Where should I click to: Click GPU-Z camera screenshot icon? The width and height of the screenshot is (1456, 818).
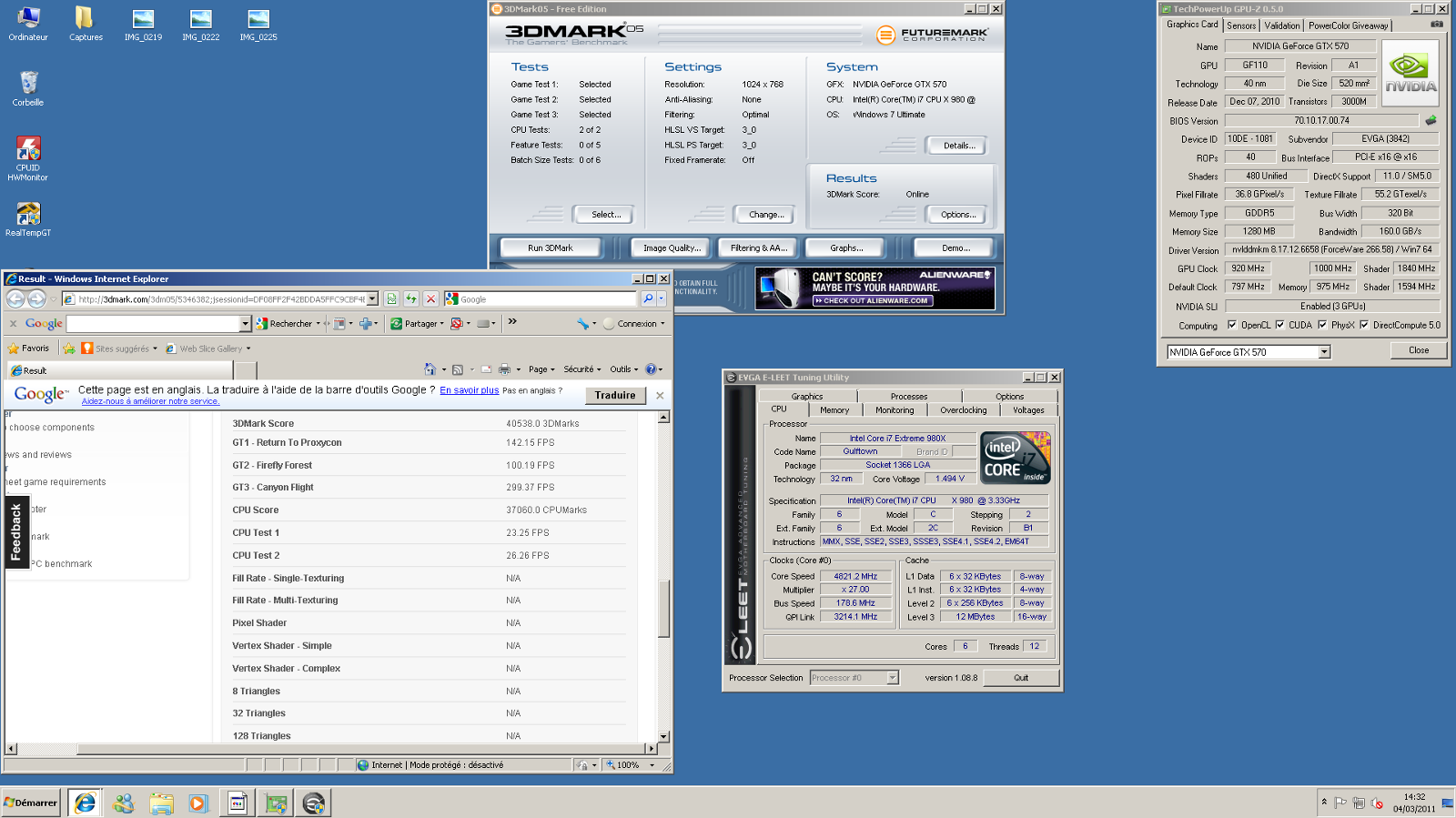(x=1437, y=25)
